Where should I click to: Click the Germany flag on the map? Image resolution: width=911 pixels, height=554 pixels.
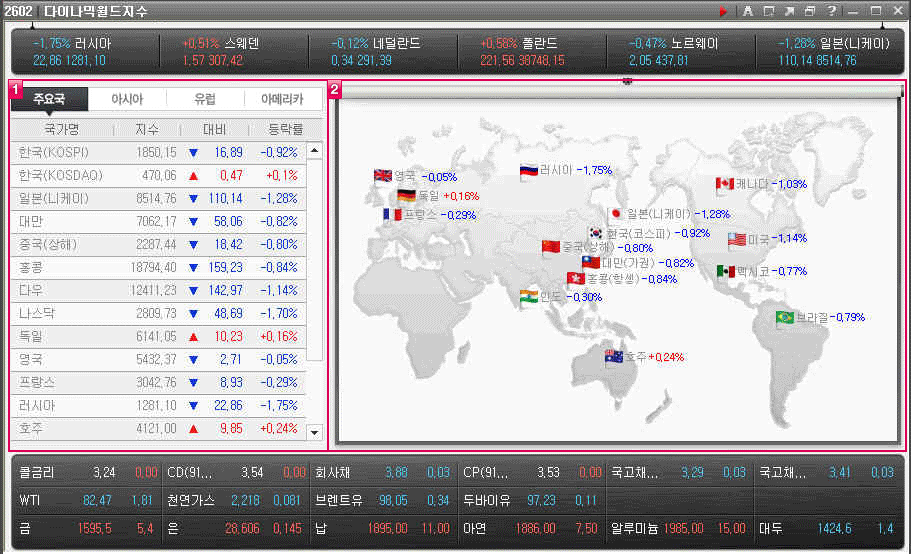point(406,196)
